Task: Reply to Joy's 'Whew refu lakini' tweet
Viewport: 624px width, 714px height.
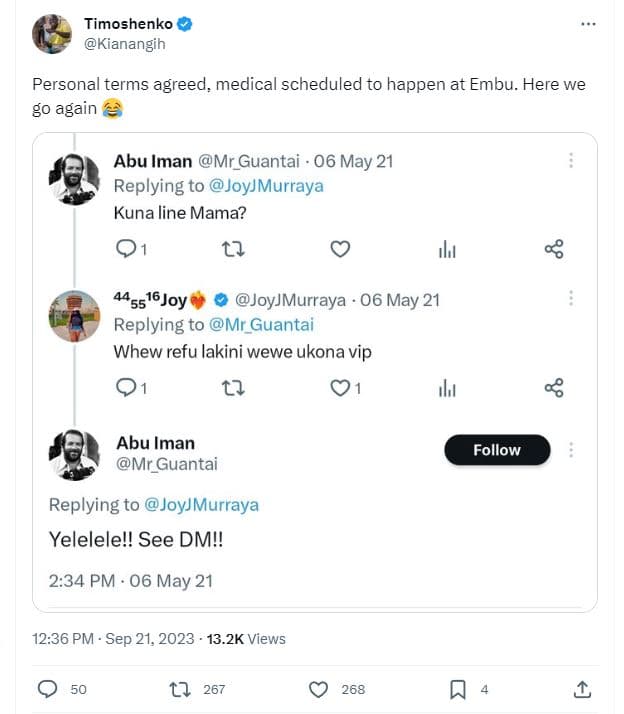Action: [x=125, y=387]
